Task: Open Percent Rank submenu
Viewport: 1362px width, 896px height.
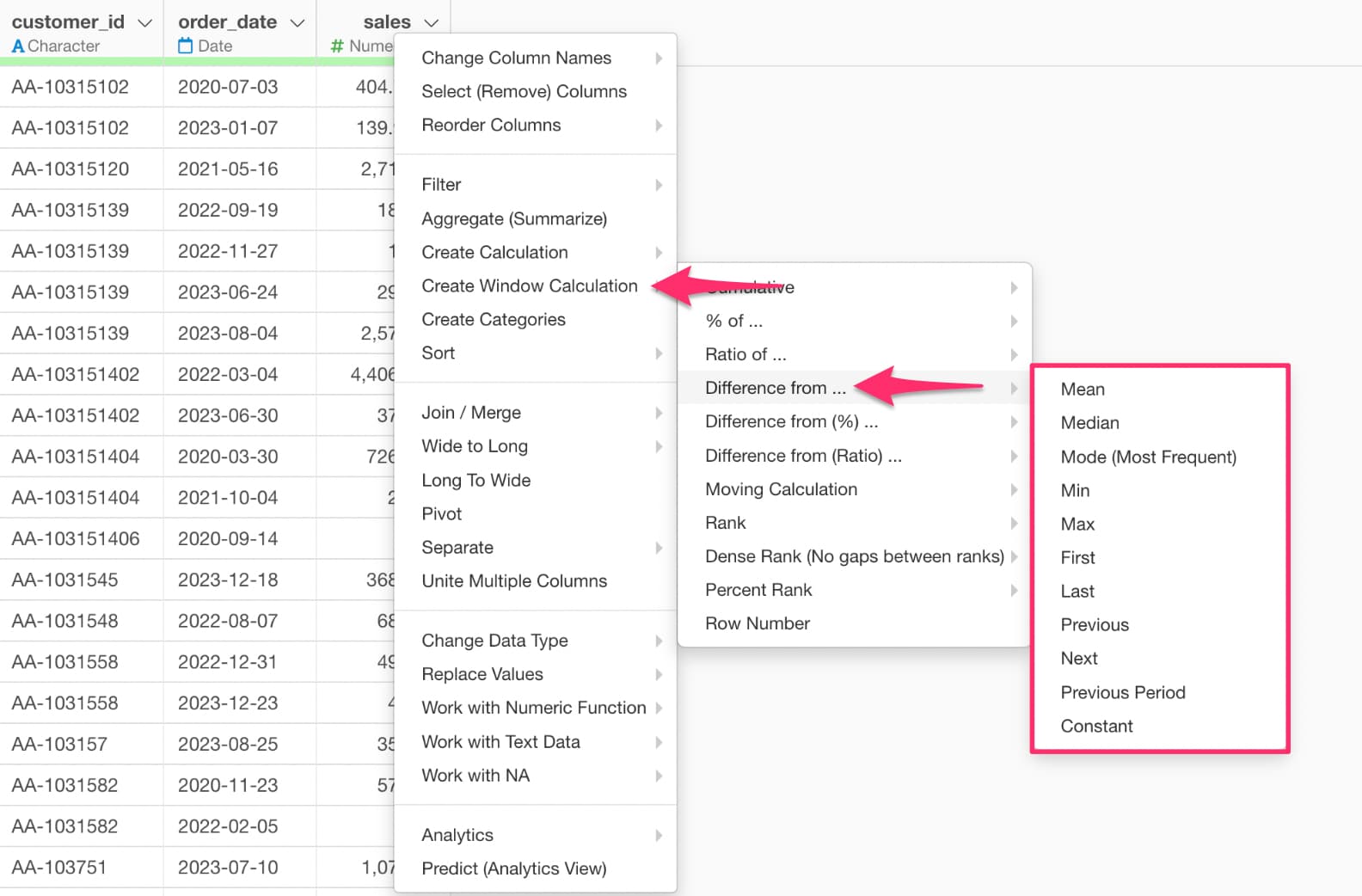Action: tap(855, 590)
